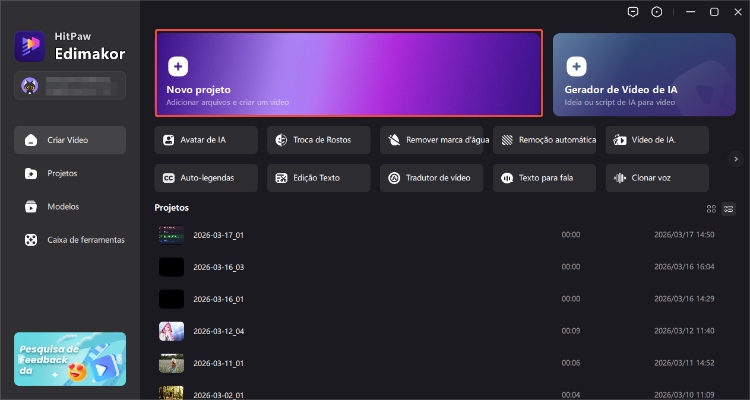Screen dimensions: 750x400
Task: Switch projects to list view
Action: tap(729, 208)
